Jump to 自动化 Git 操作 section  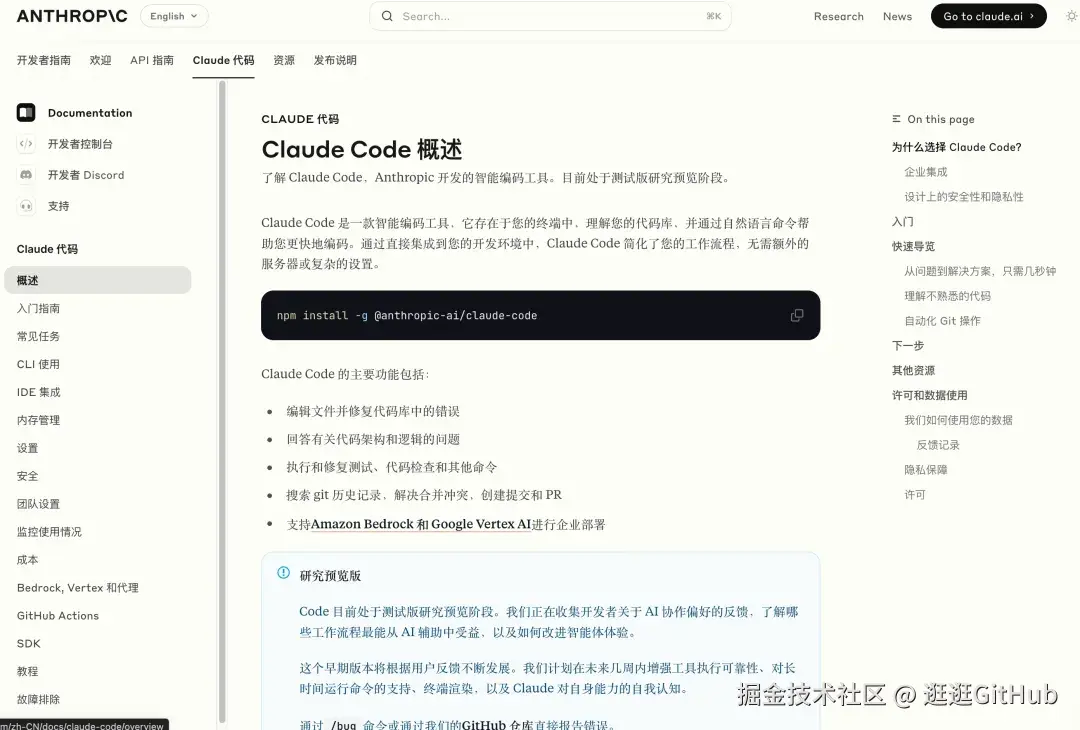pos(942,321)
